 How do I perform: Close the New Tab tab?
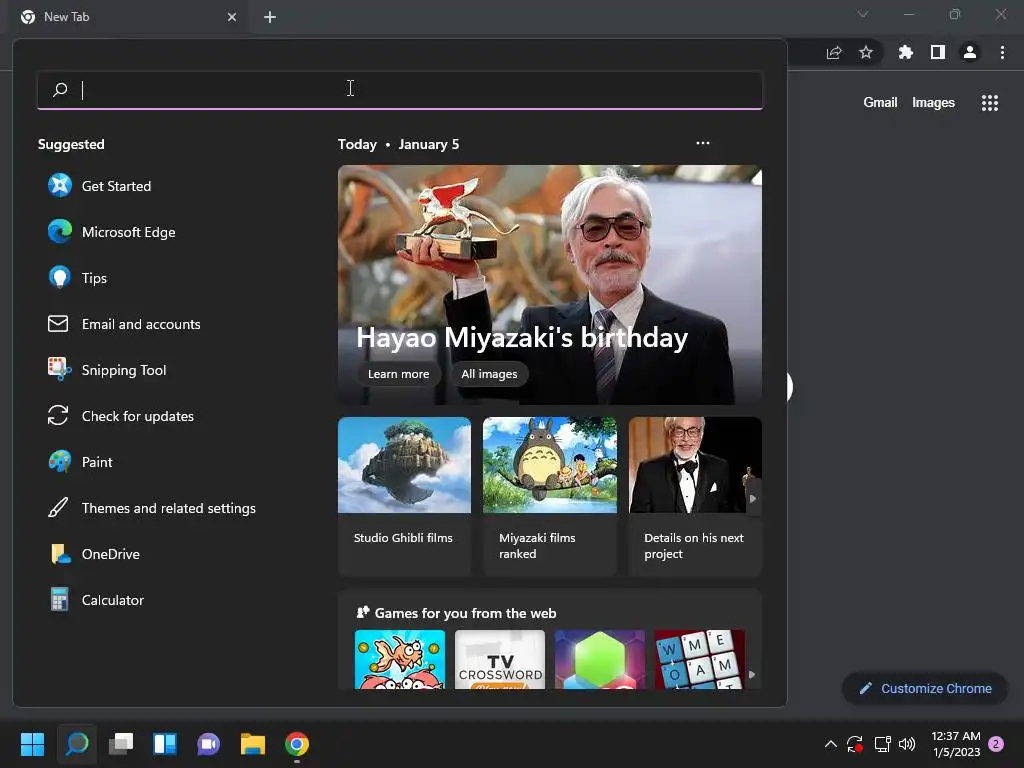(232, 17)
